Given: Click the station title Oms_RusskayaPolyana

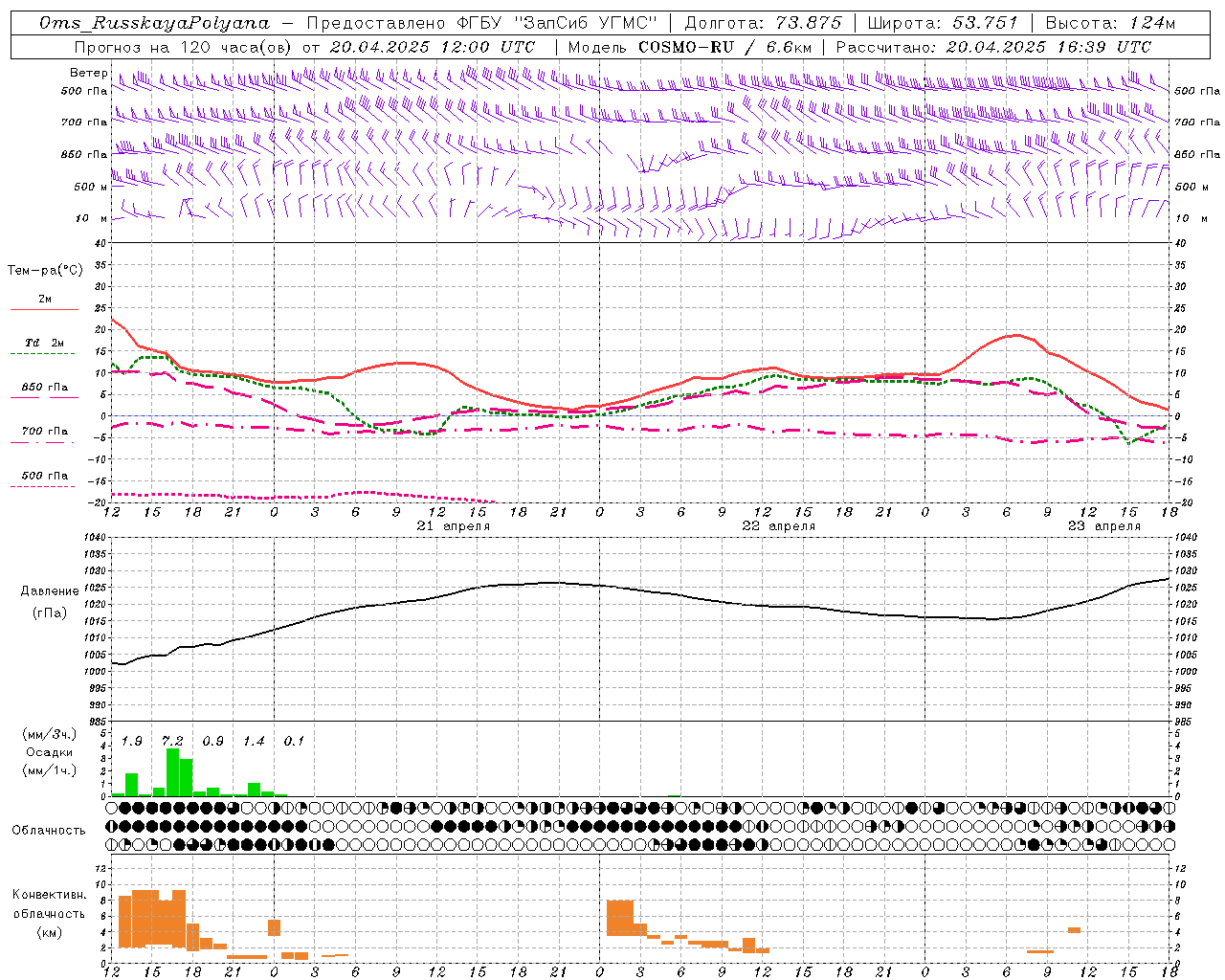Looking at the screenshot, I should (x=155, y=23).
